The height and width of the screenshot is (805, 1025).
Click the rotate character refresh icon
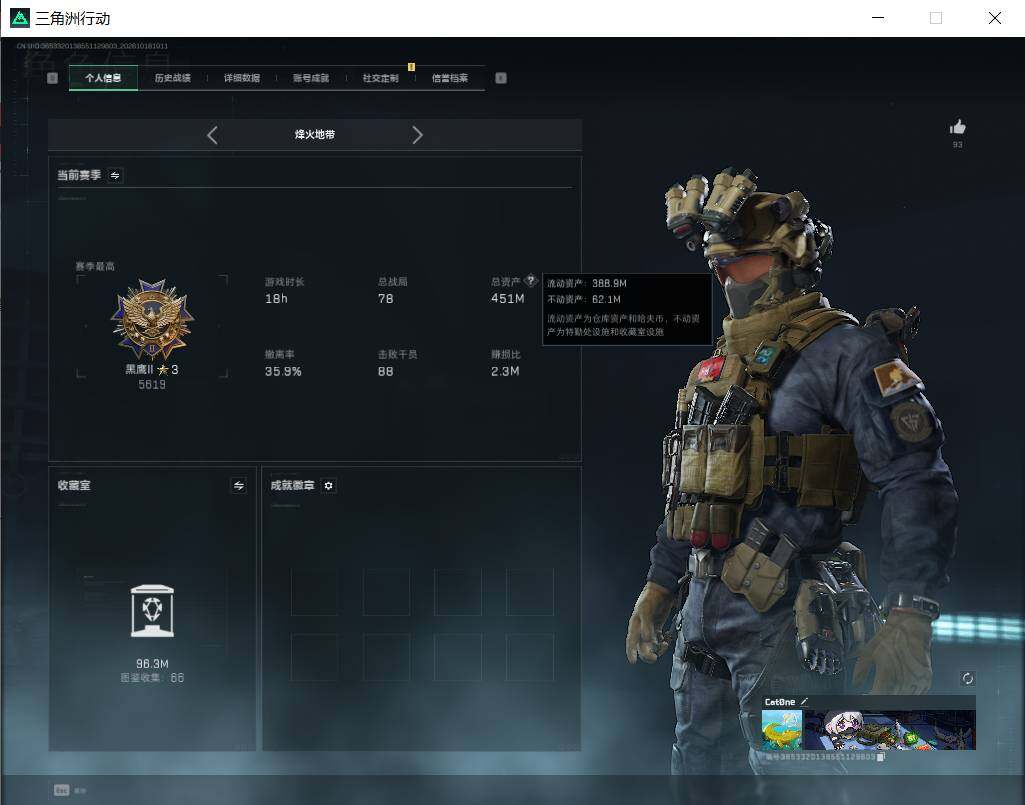click(967, 679)
